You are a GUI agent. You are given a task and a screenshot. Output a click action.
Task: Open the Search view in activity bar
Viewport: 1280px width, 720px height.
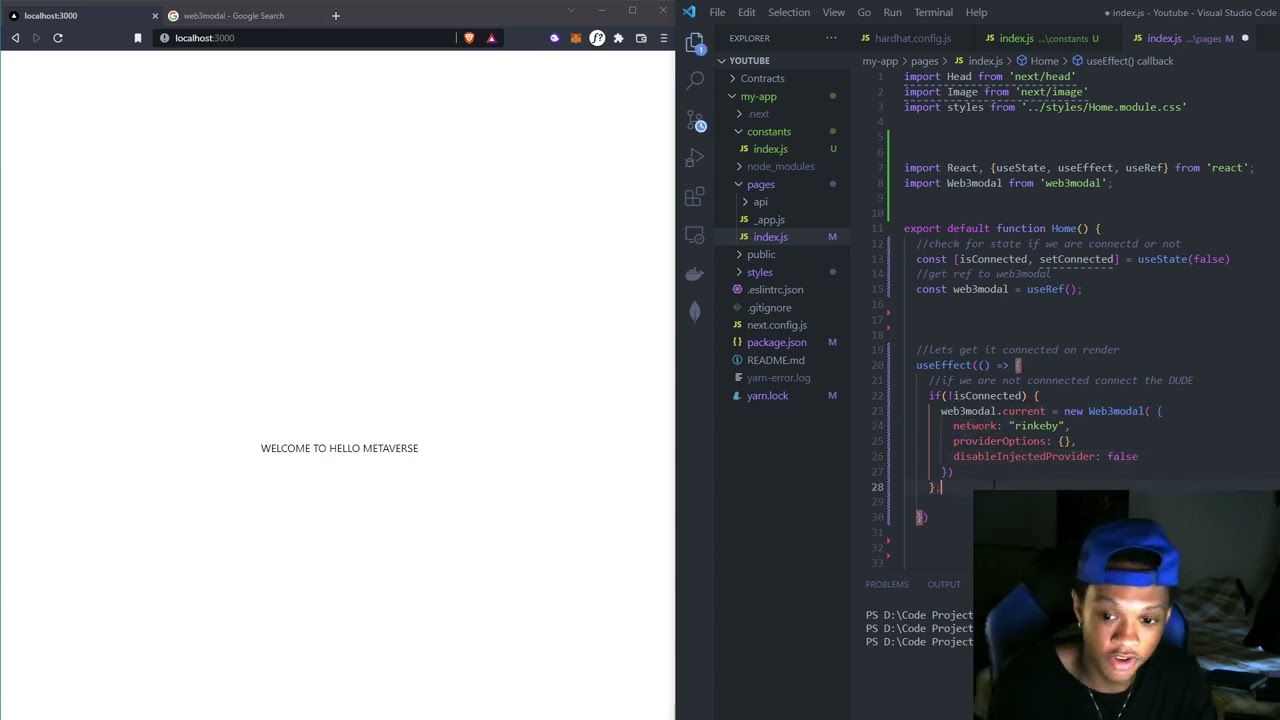pos(695,81)
